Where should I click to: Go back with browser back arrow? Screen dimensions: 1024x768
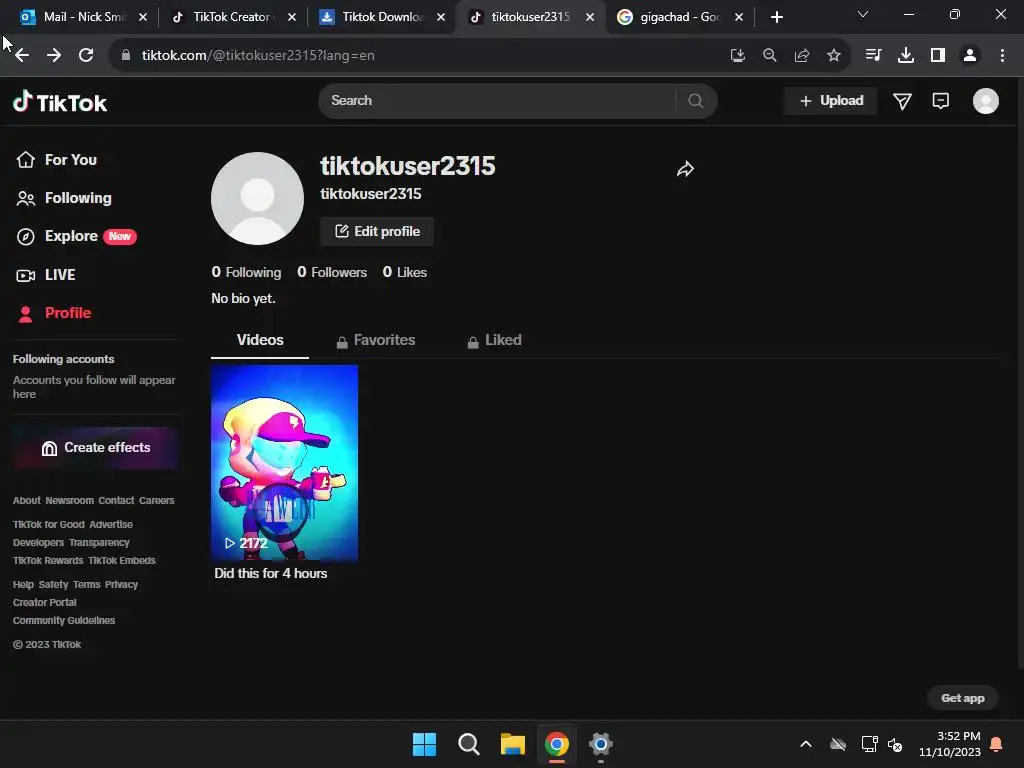(22, 56)
